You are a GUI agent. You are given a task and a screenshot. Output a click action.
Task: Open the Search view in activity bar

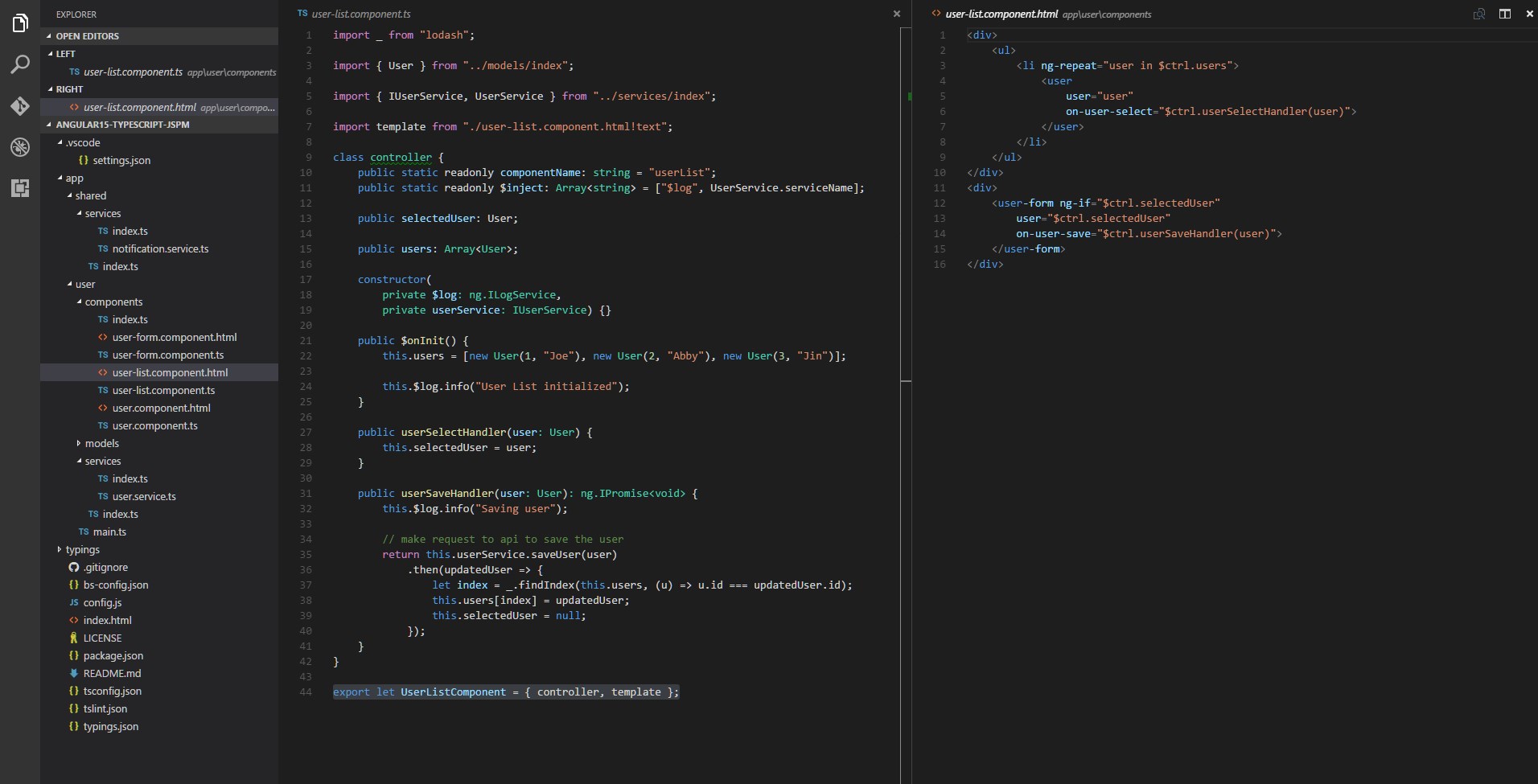[x=20, y=64]
